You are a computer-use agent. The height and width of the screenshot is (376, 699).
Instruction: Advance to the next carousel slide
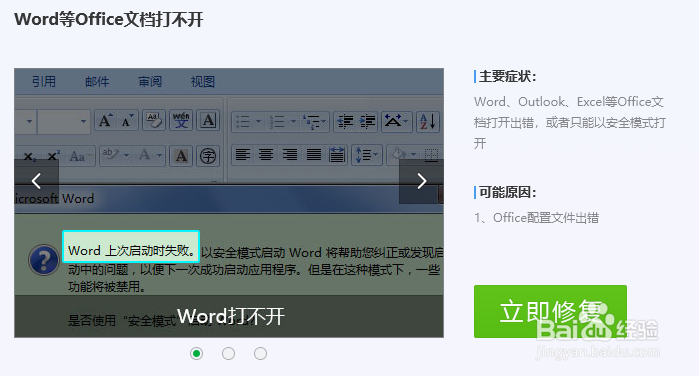[421, 181]
